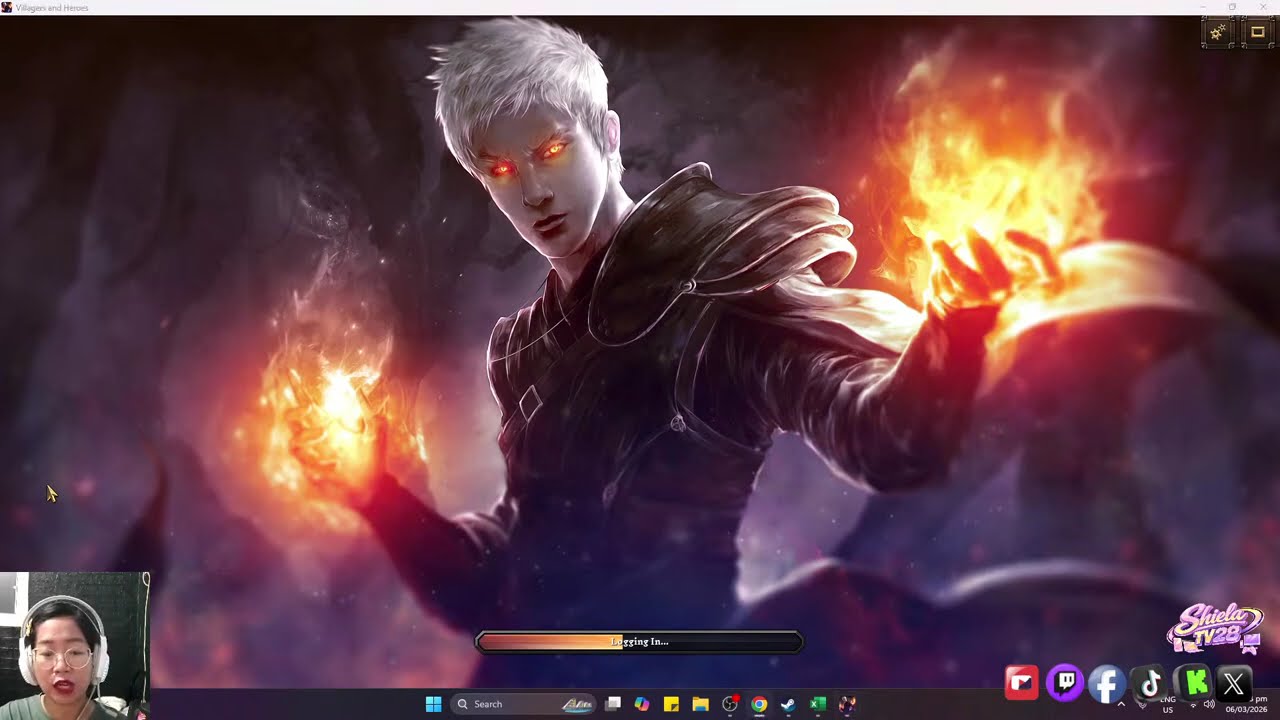Close the Villagers and Heroes window
The image size is (1280, 720).
1262,7
